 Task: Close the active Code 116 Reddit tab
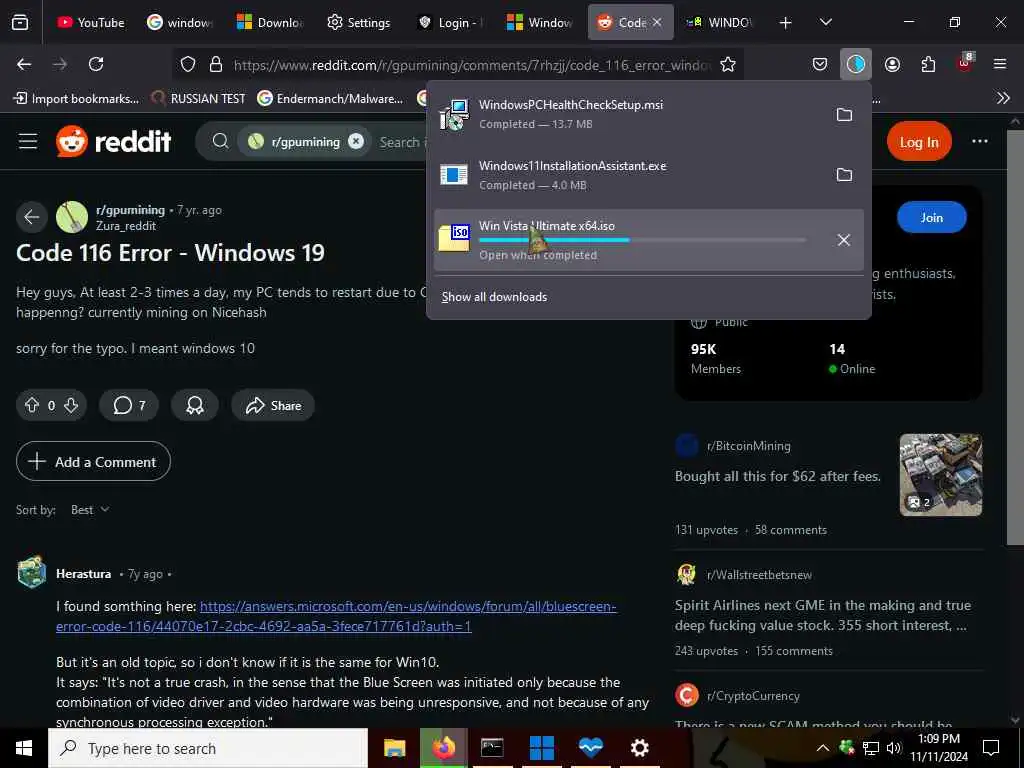tap(657, 22)
